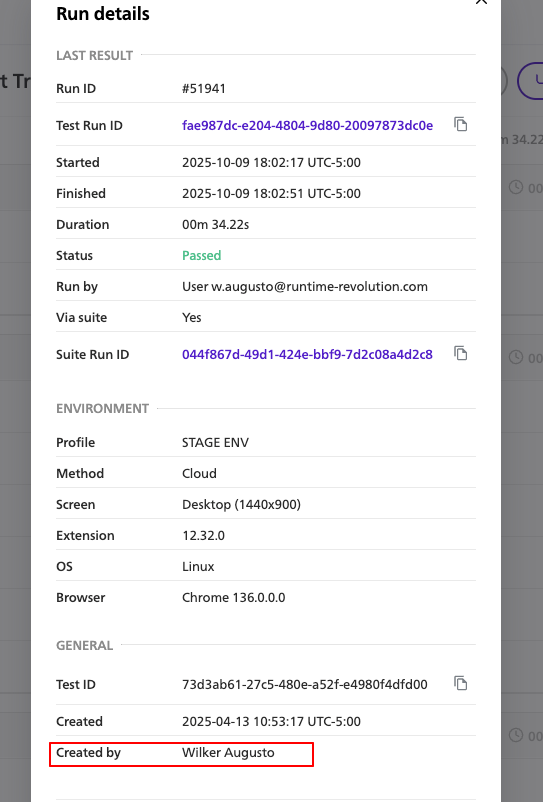Click the Extension version 12.32.0
Image resolution: width=543 pixels, height=802 pixels.
(x=203, y=536)
